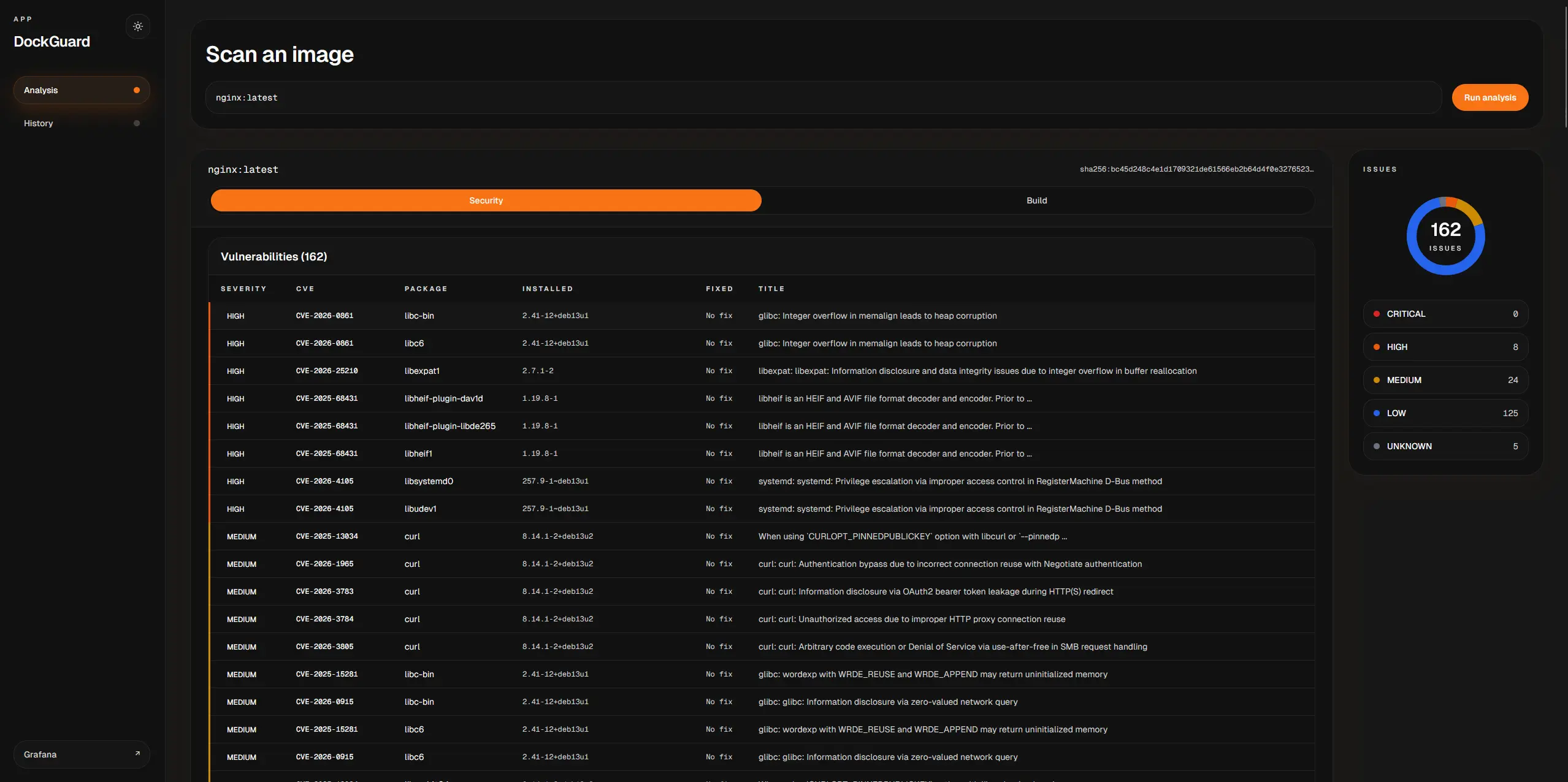
Task: Open the History sidebar item
Action: pos(82,123)
